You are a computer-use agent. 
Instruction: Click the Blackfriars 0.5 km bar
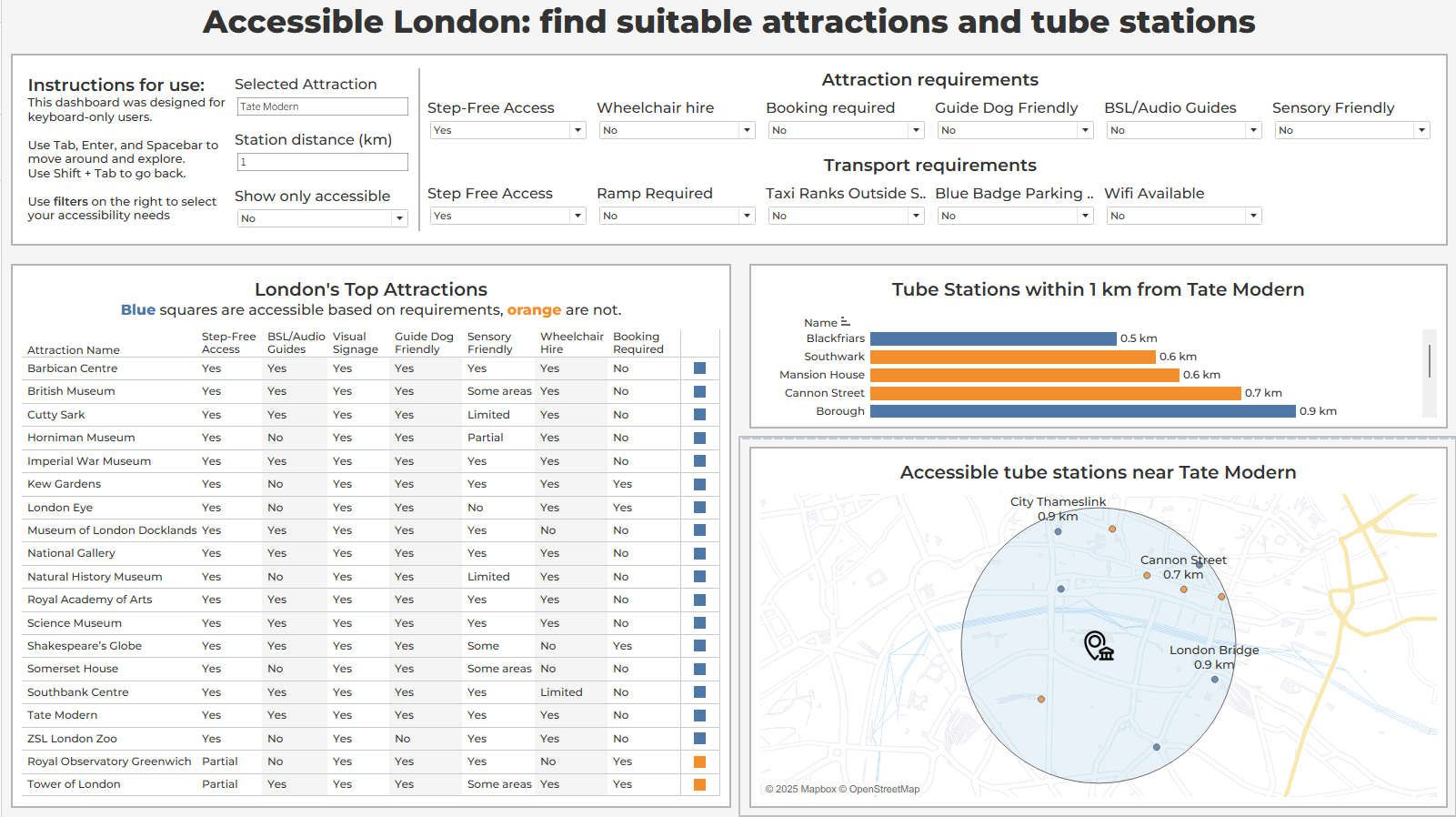tap(992, 338)
